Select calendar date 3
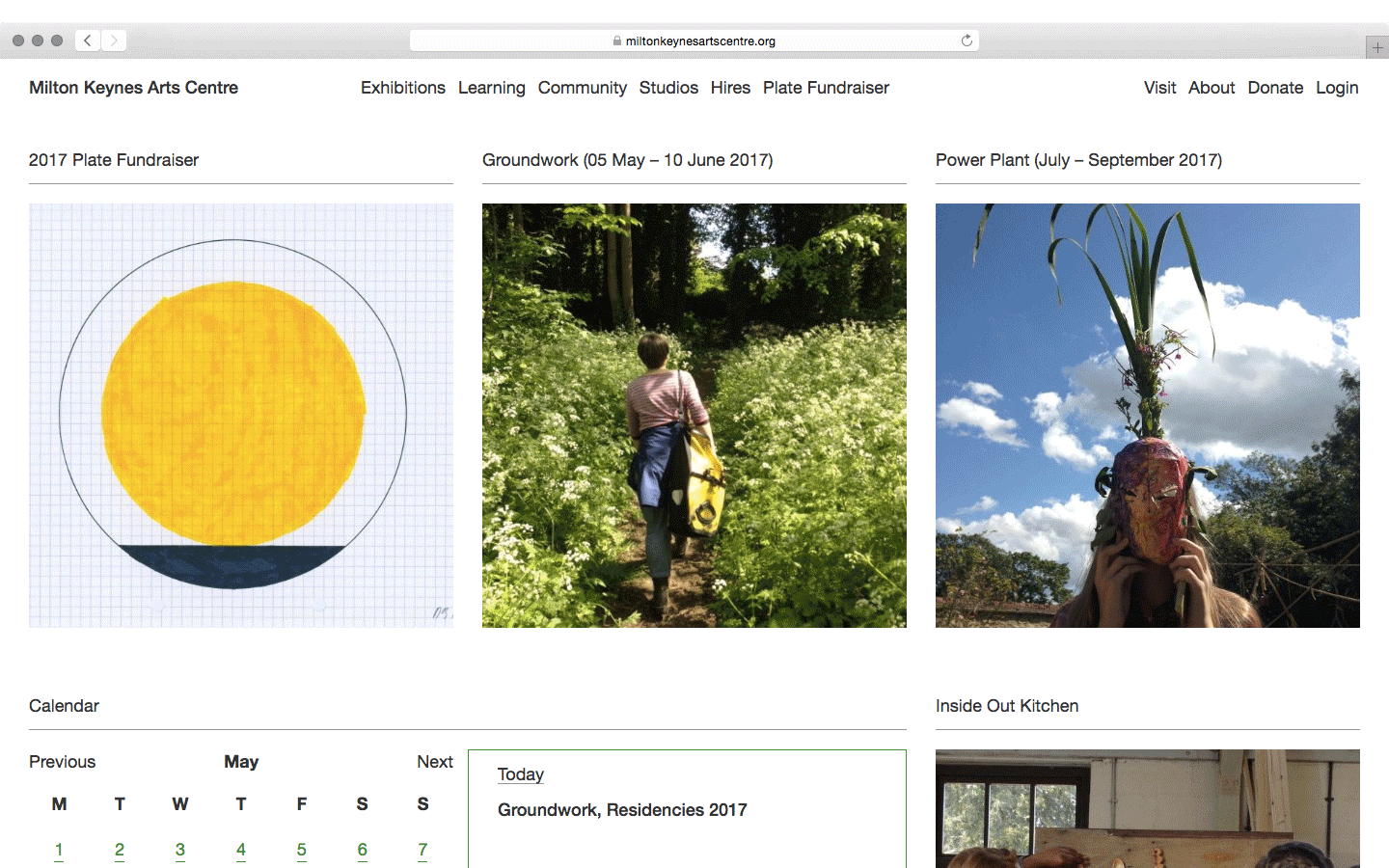 click(x=180, y=850)
